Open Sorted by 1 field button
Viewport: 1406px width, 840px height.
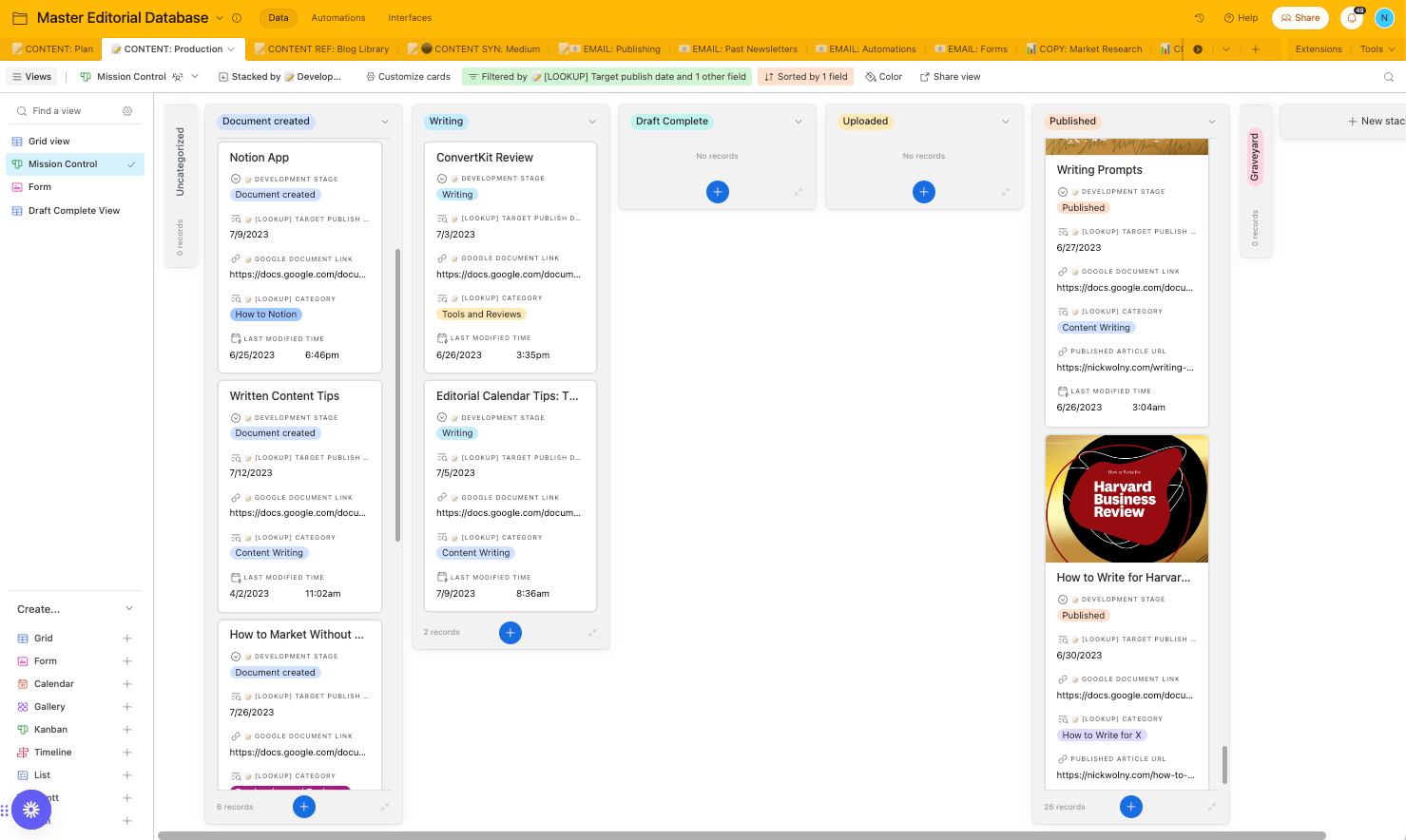click(806, 77)
